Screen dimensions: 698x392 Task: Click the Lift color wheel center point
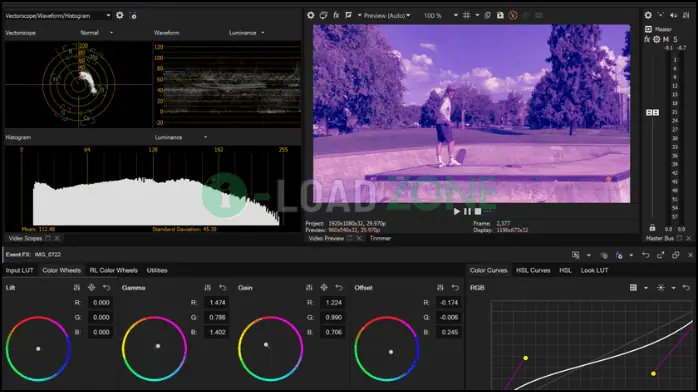pos(38,349)
